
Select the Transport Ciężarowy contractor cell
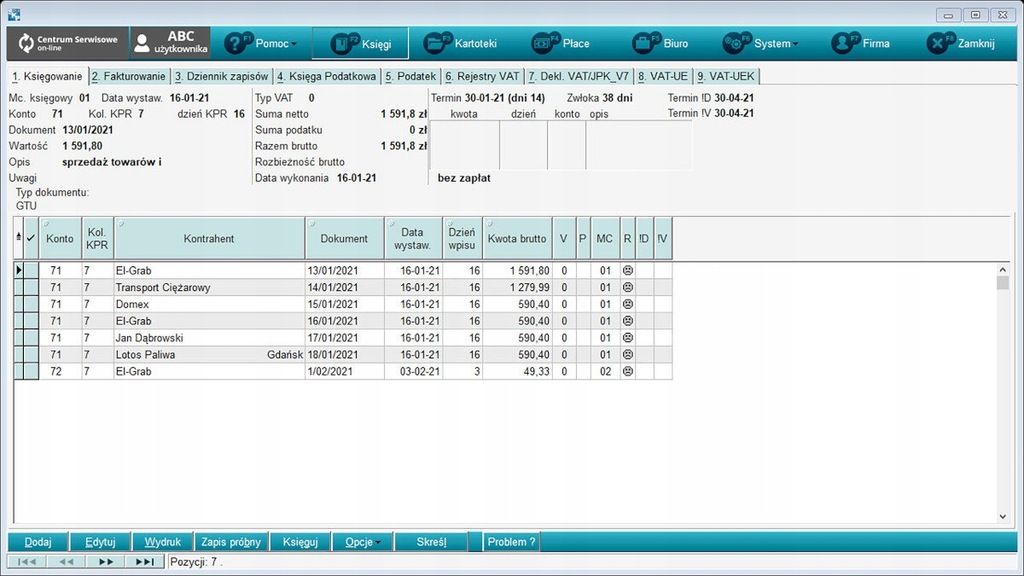click(x=209, y=287)
